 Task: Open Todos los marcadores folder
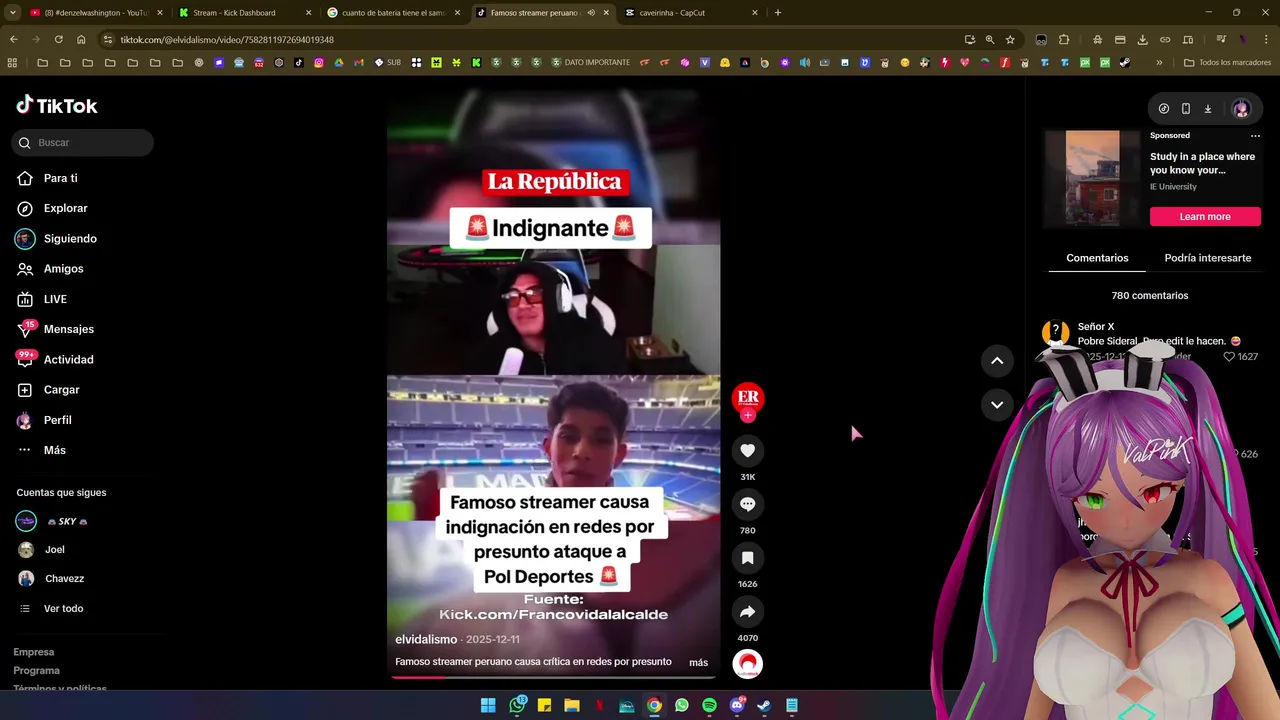click(x=1227, y=62)
